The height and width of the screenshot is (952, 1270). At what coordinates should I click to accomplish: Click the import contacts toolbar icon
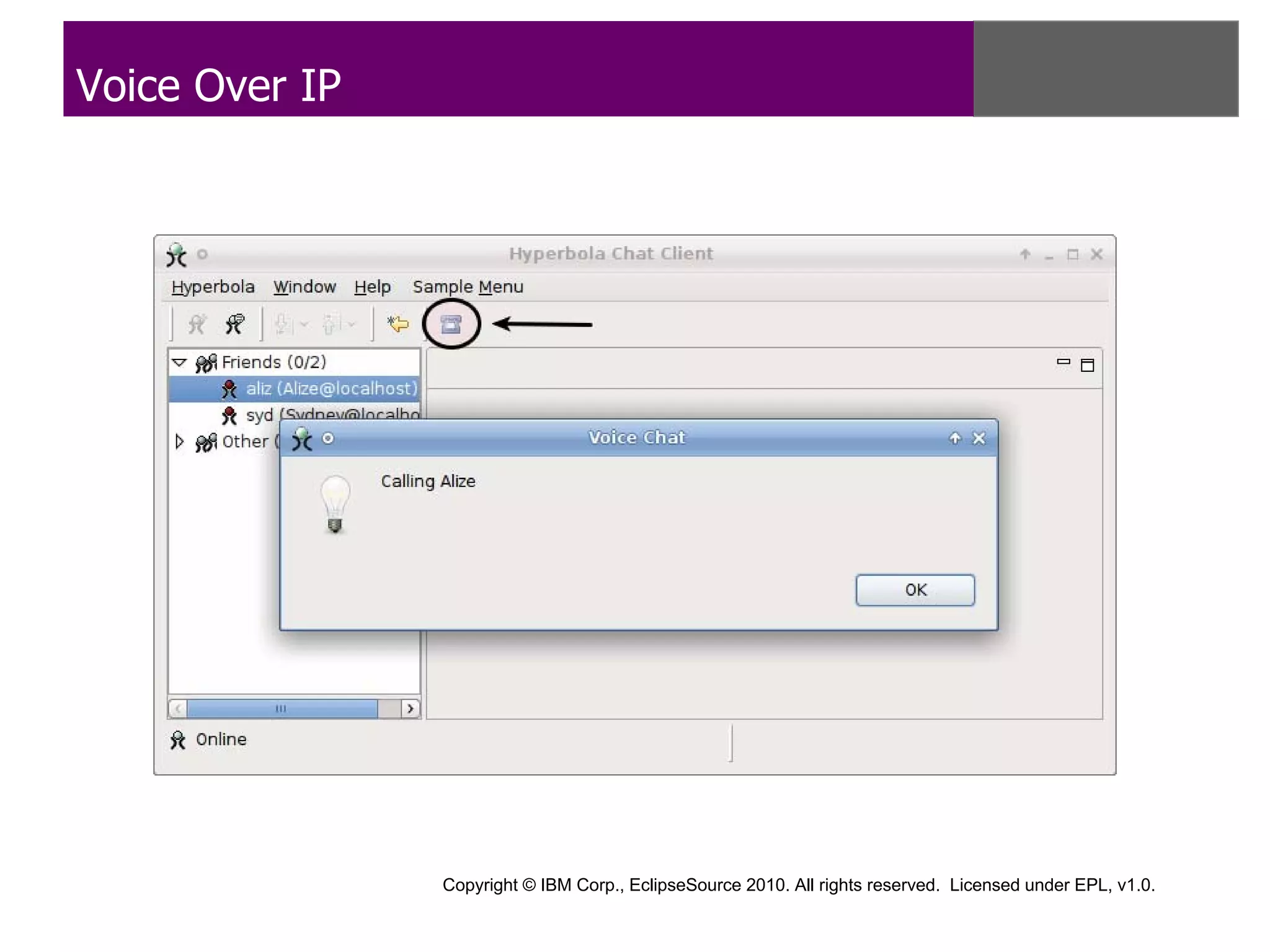[x=283, y=324]
